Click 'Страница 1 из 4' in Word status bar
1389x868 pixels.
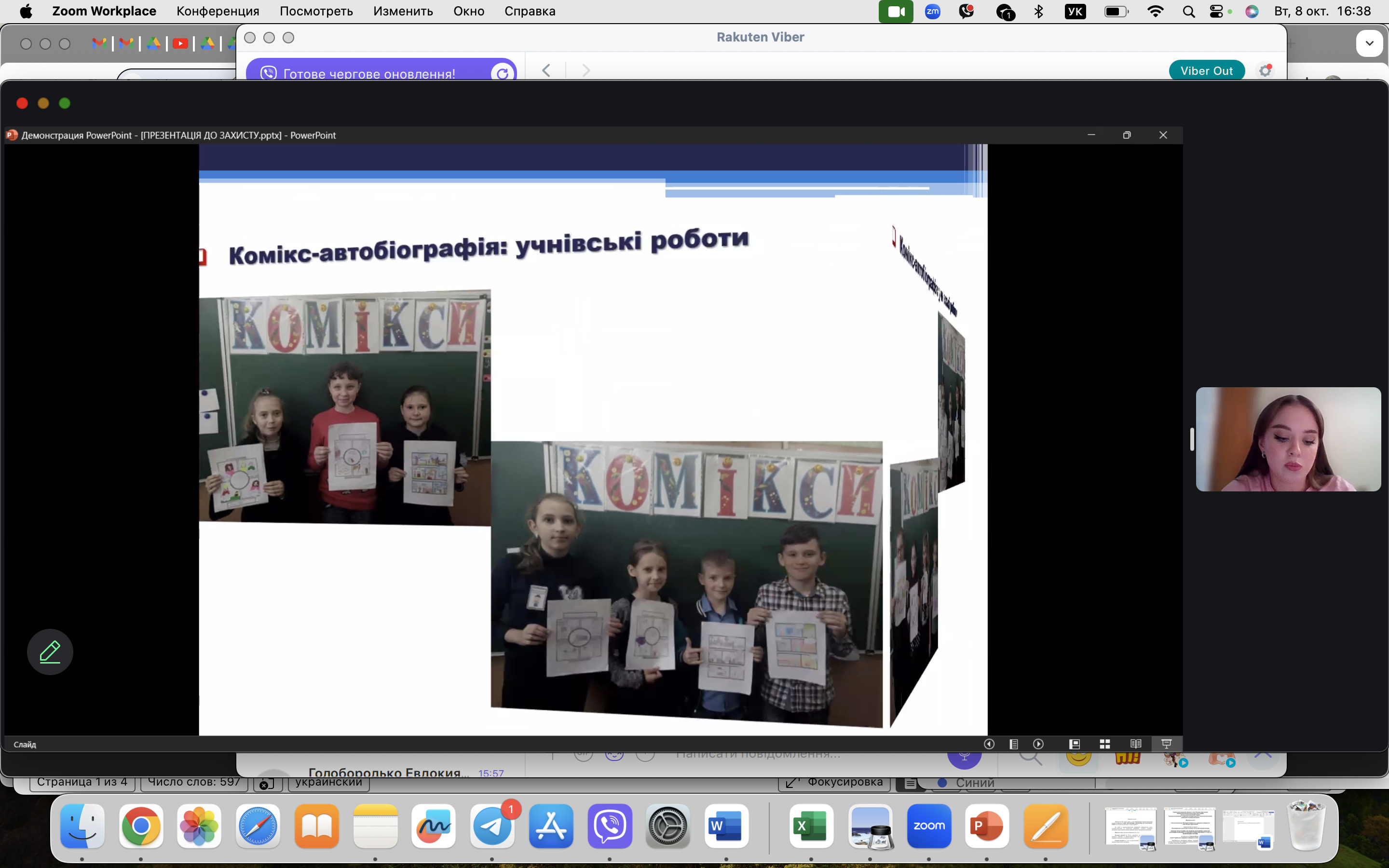[x=82, y=782]
